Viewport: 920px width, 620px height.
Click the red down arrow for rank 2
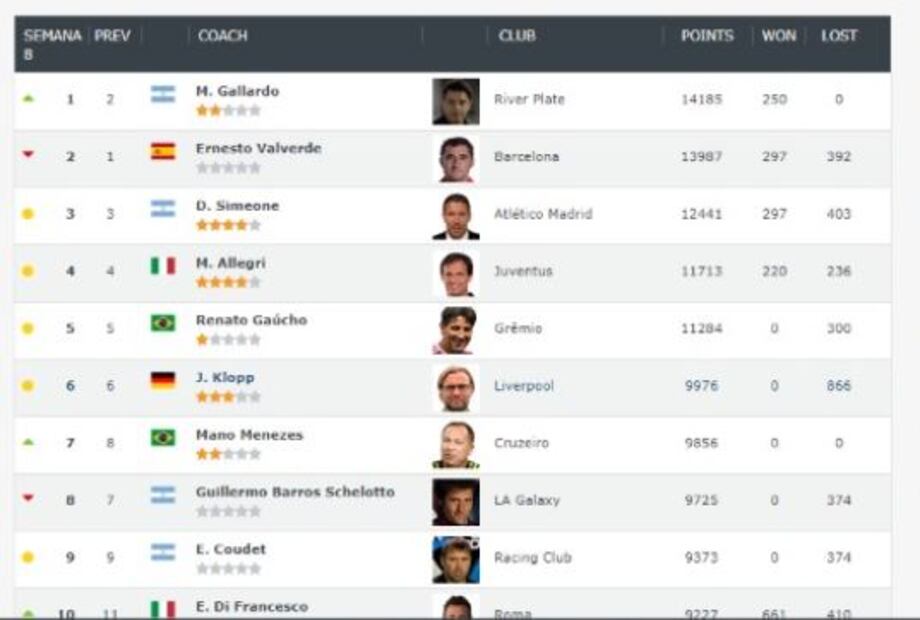28,156
